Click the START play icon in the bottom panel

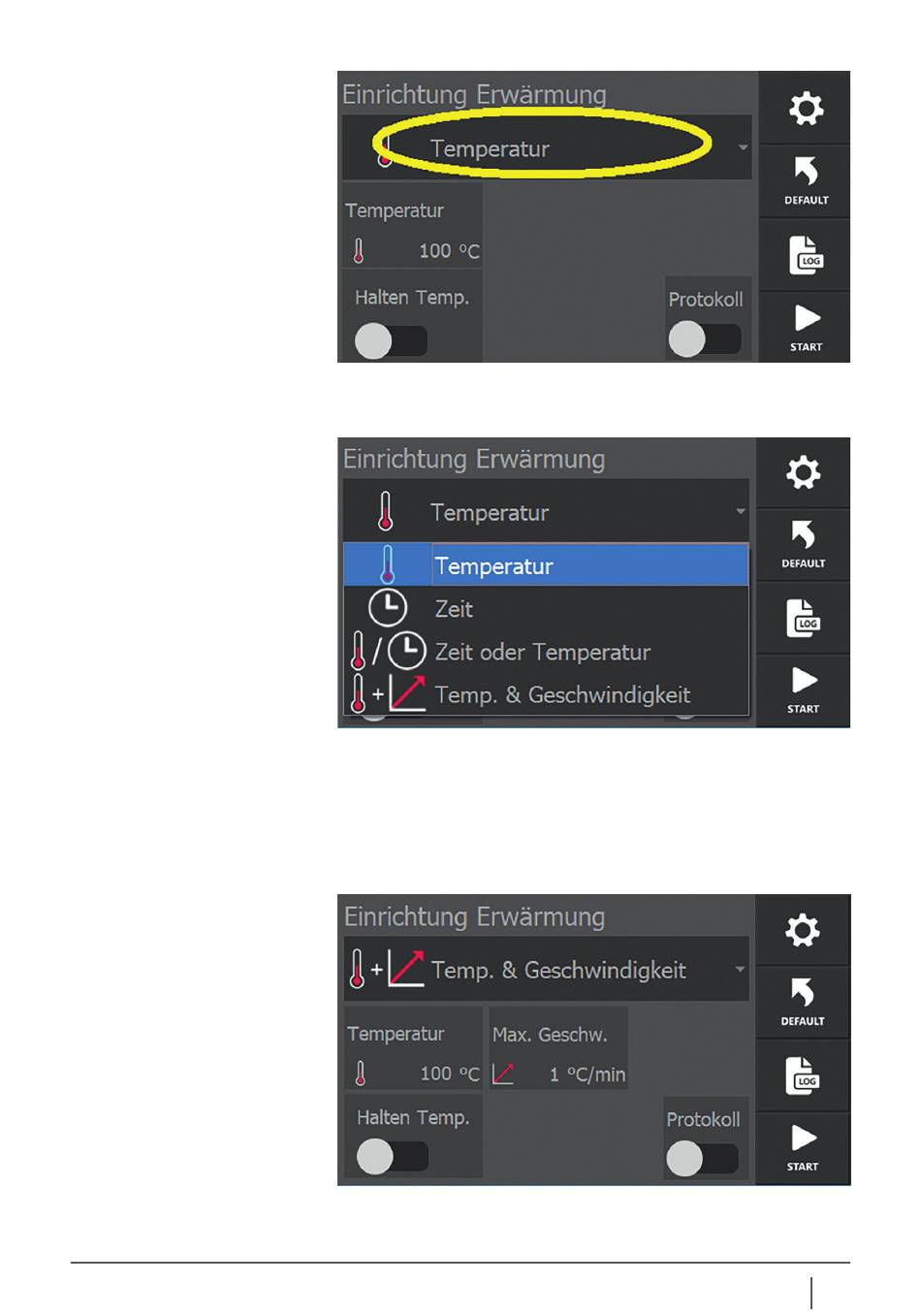click(x=803, y=1147)
